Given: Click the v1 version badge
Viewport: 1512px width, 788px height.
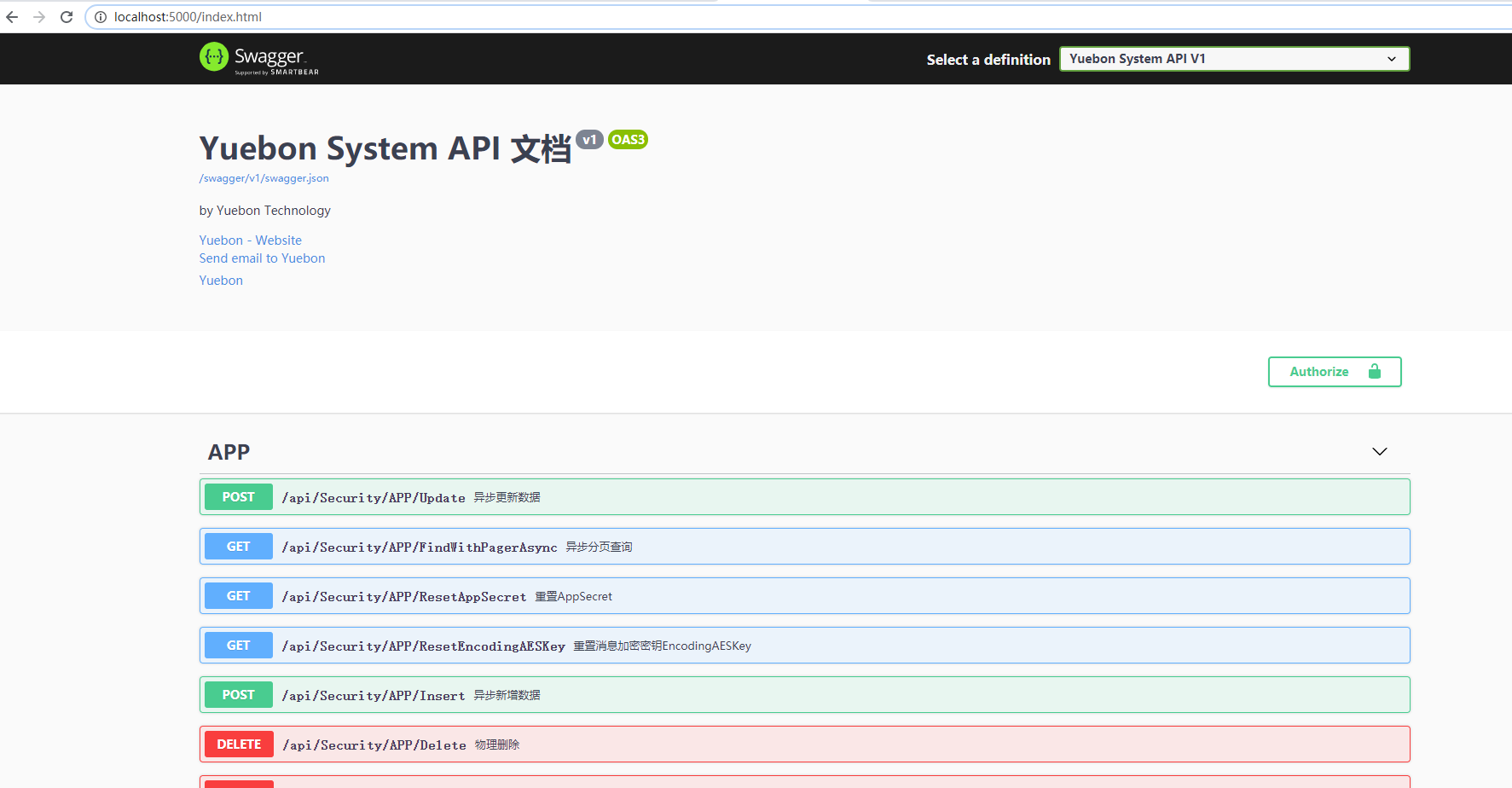Looking at the screenshot, I should click(x=589, y=140).
